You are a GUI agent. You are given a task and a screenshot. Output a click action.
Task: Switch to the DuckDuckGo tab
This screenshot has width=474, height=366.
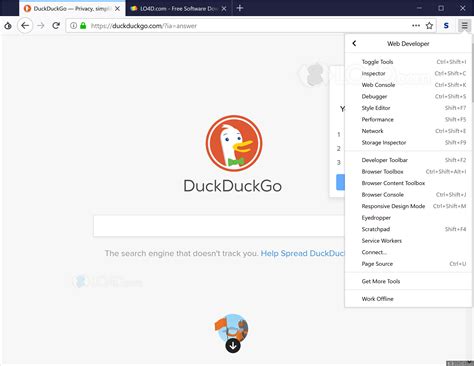72,9
